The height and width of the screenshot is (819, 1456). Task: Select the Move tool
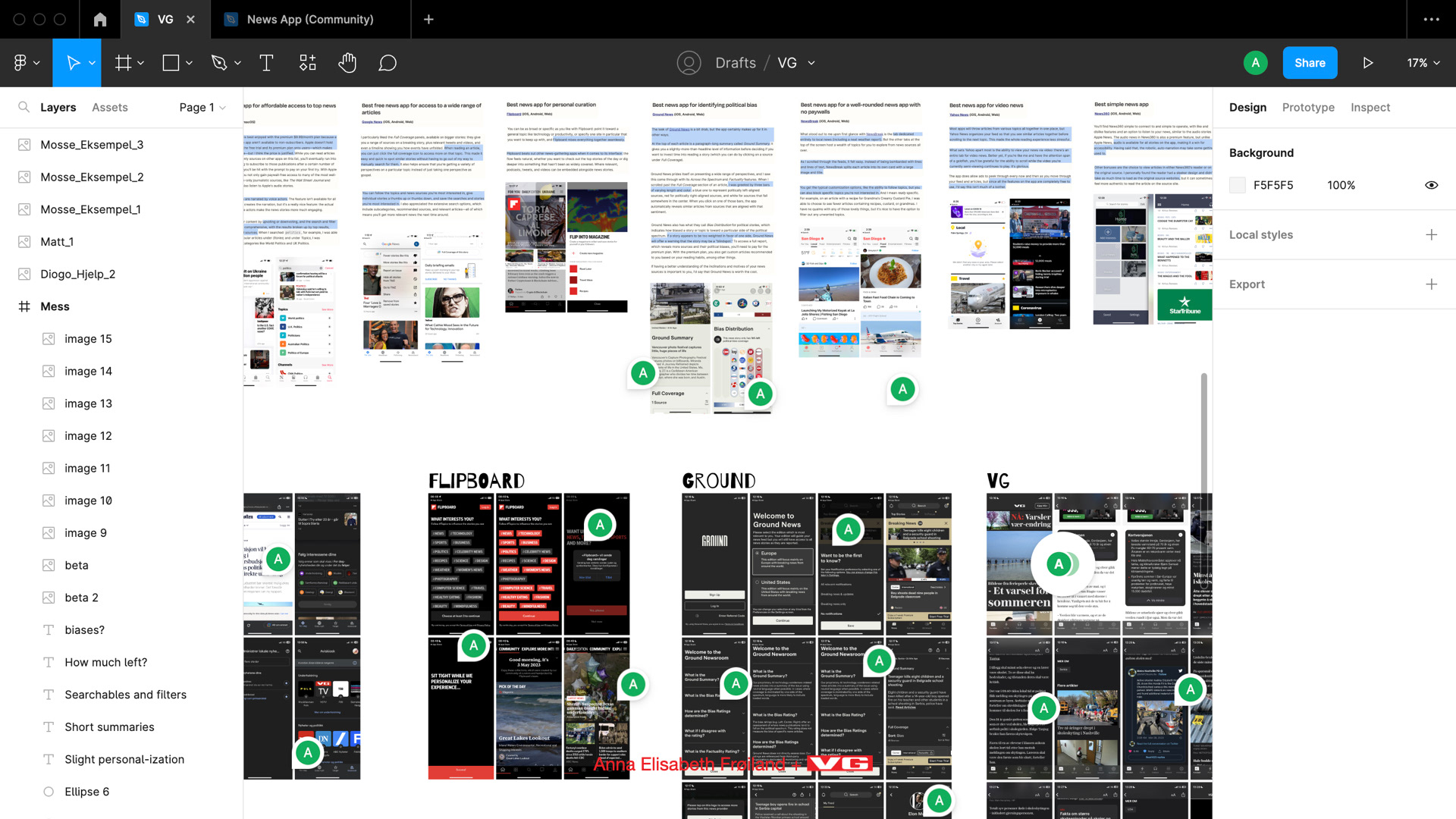point(73,63)
